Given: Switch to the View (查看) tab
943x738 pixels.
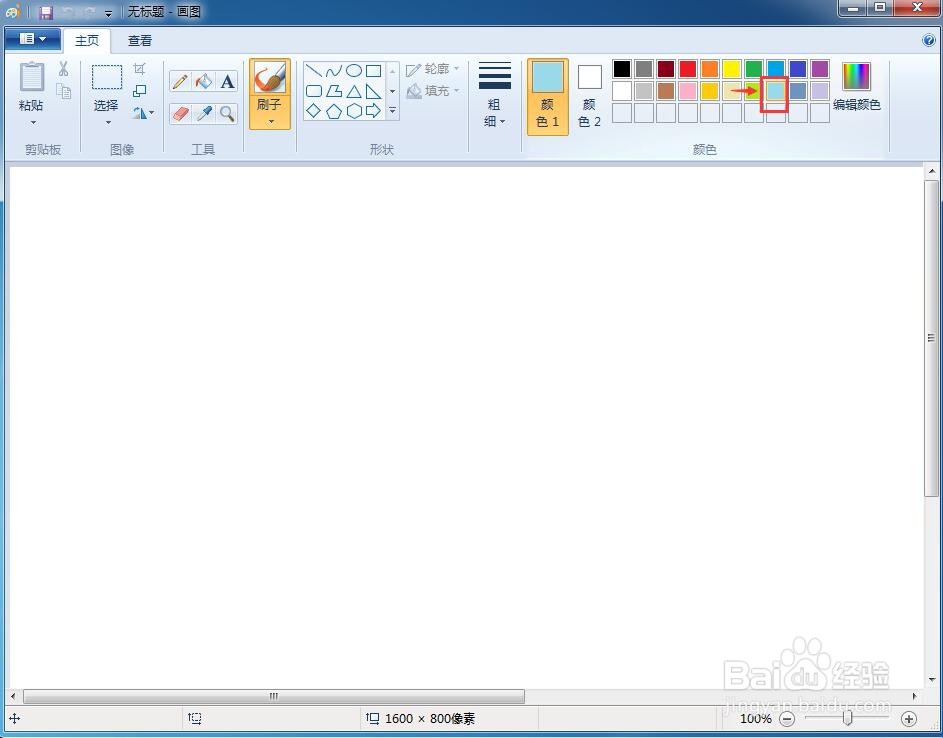Looking at the screenshot, I should tap(140, 40).
